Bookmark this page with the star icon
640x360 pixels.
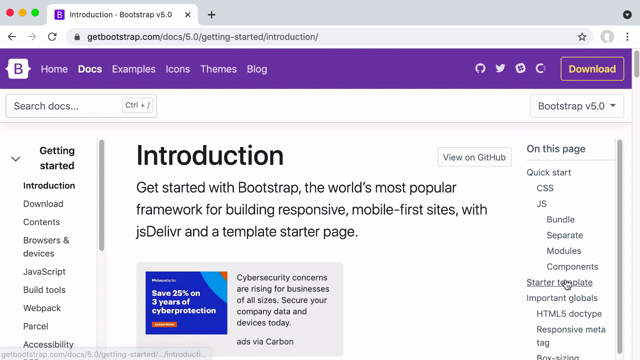coord(582,37)
